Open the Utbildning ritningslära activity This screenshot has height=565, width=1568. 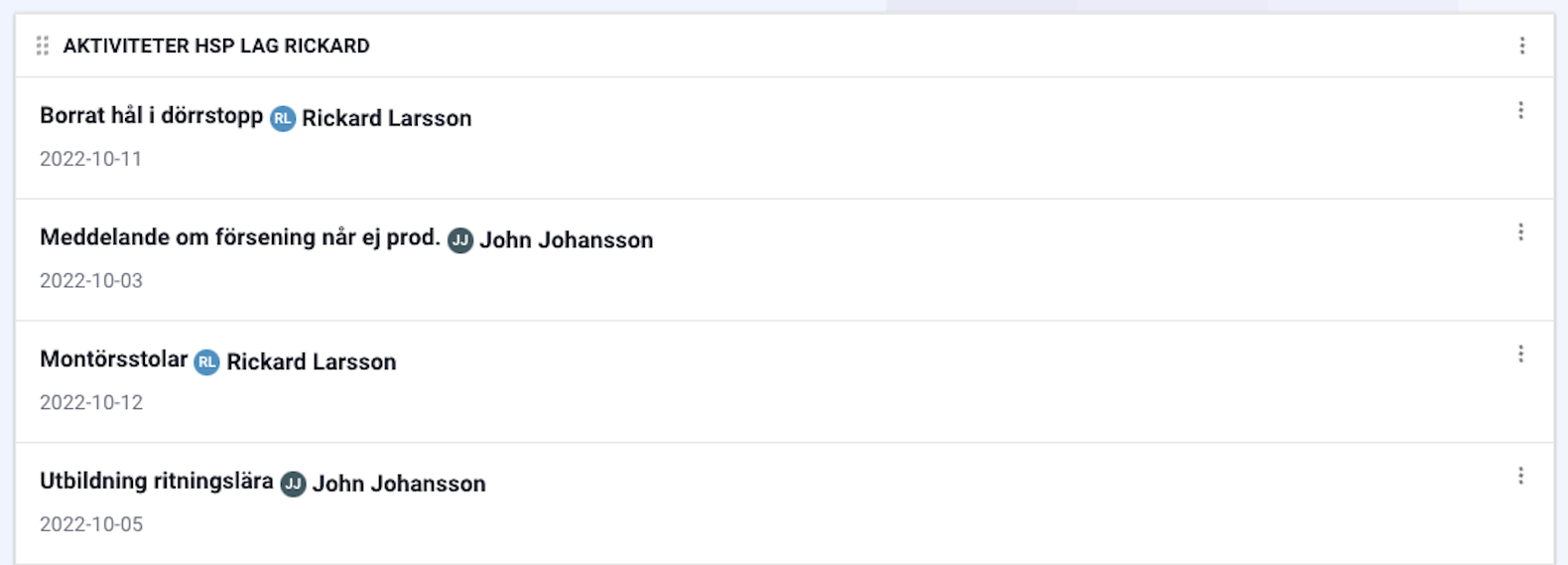pos(157,482)
